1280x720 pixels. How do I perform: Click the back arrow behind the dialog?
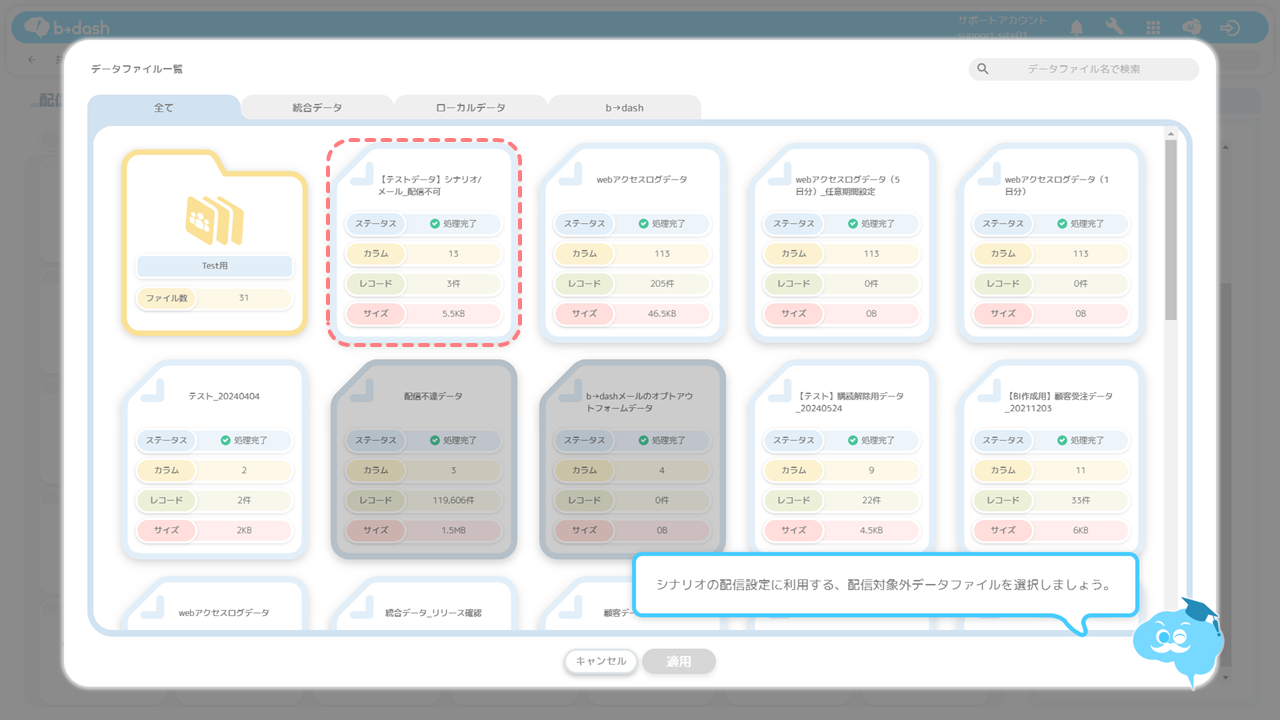[32, 59]
